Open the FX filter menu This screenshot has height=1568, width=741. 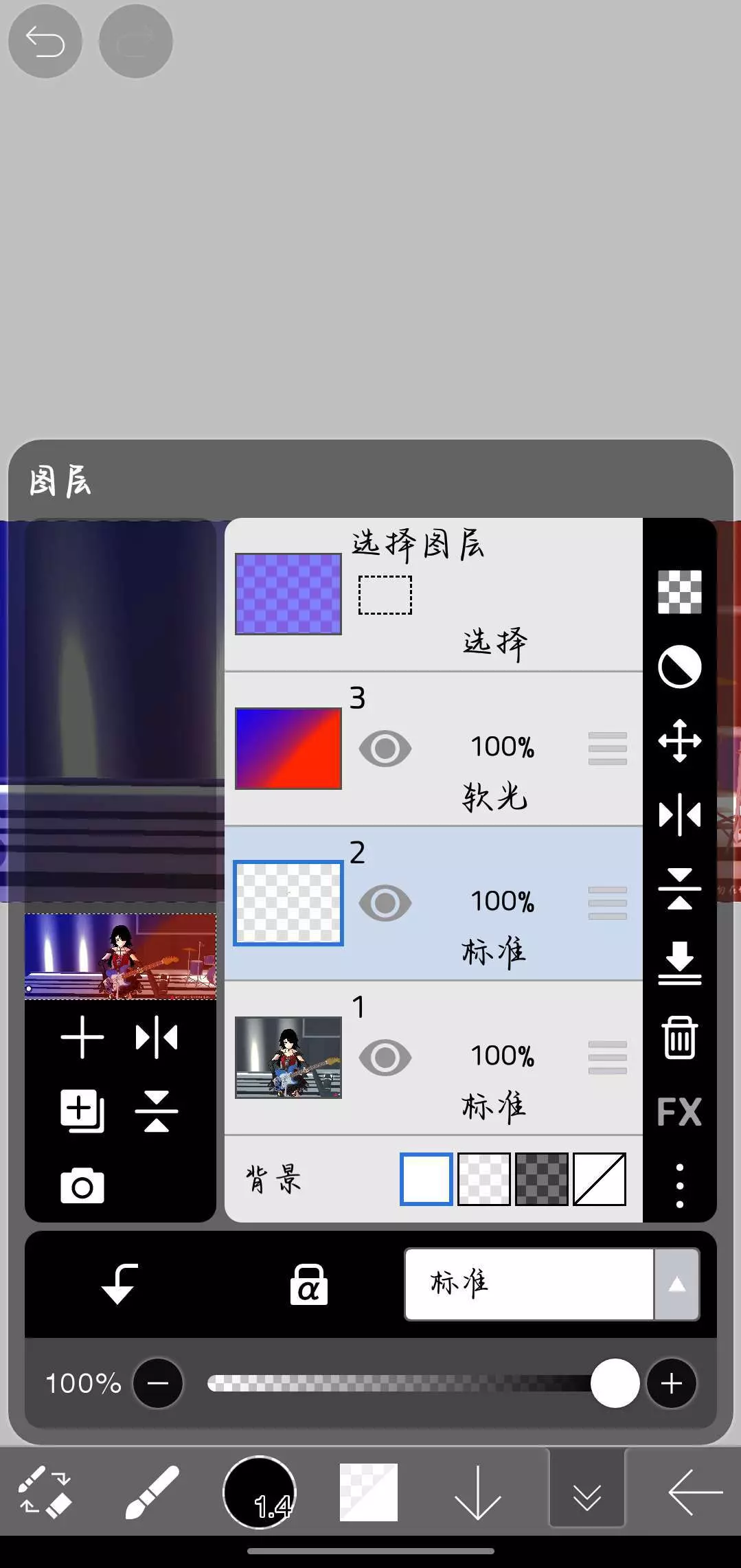click(679, 1112)
